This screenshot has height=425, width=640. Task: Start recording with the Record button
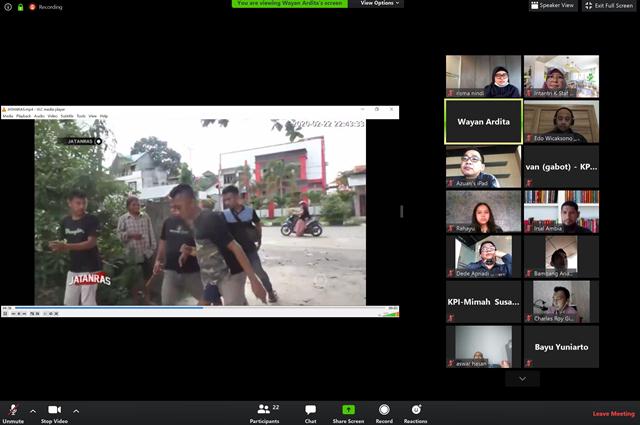pyautogui.click(x=384, y=410)
